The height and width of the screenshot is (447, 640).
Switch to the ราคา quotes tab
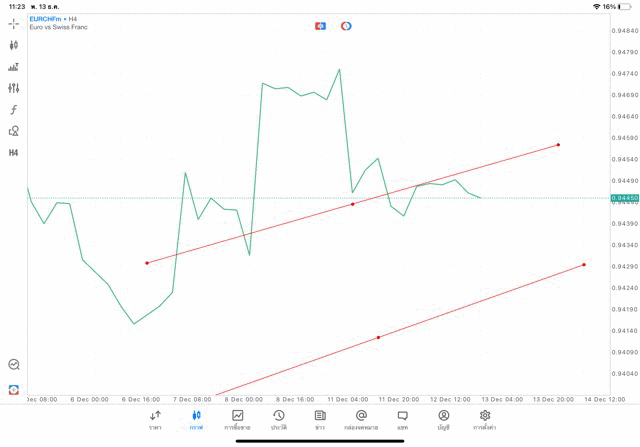coord(155,420)
